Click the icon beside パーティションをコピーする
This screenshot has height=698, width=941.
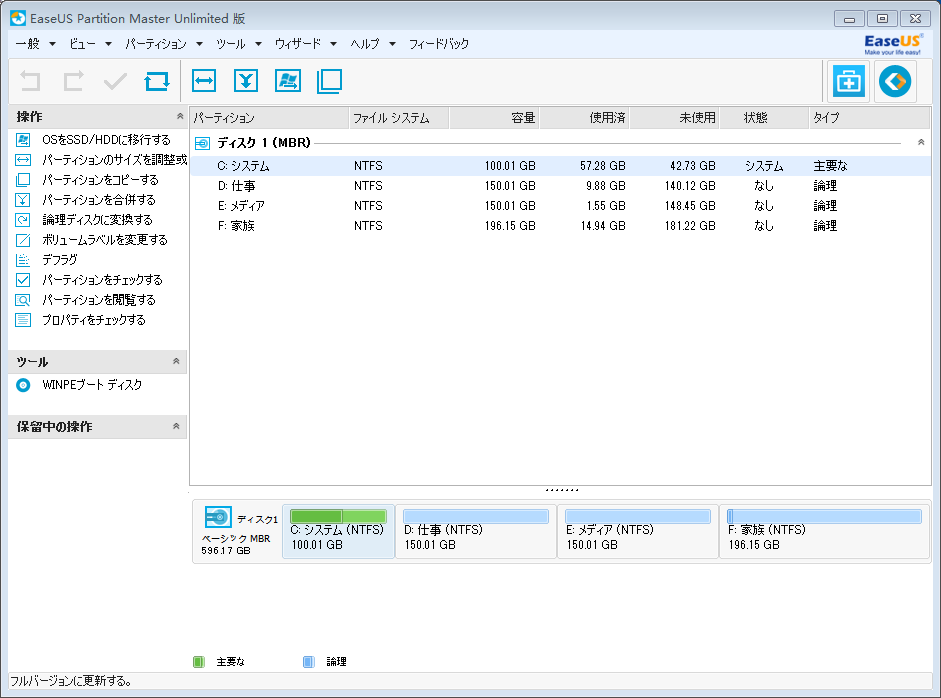pos(23,179)
